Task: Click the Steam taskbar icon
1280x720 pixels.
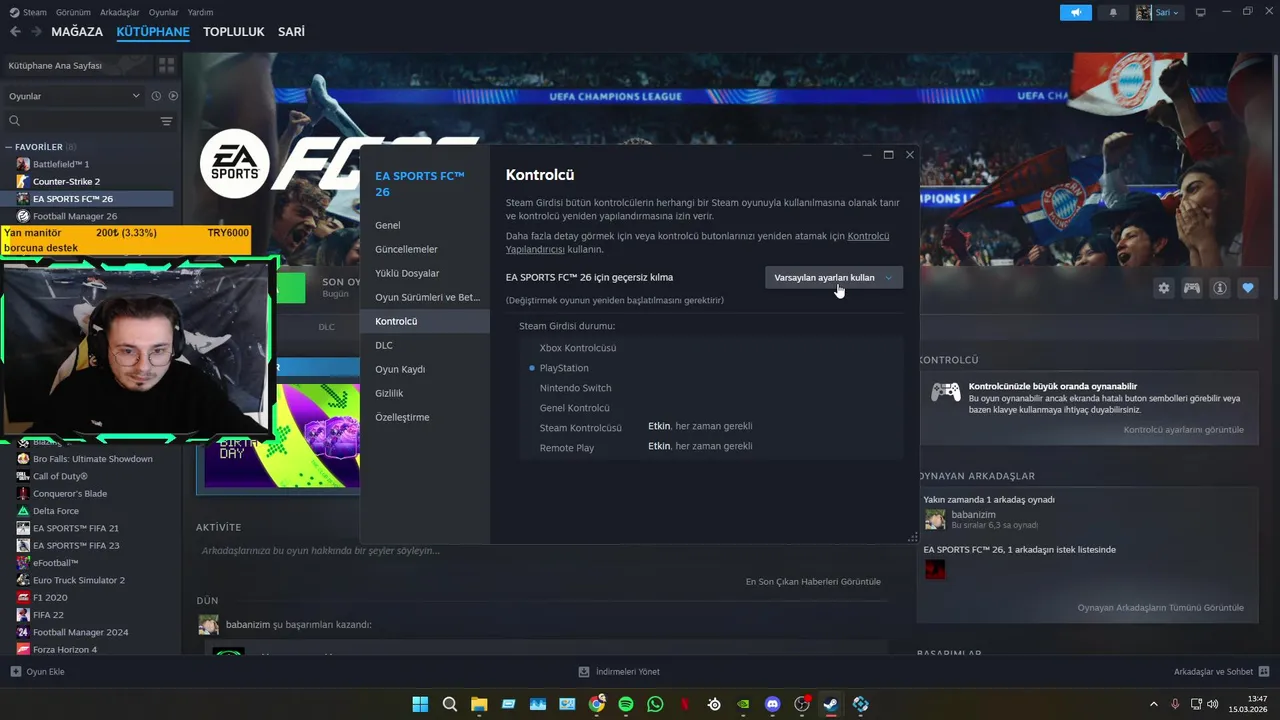Action: click(831, 704)
